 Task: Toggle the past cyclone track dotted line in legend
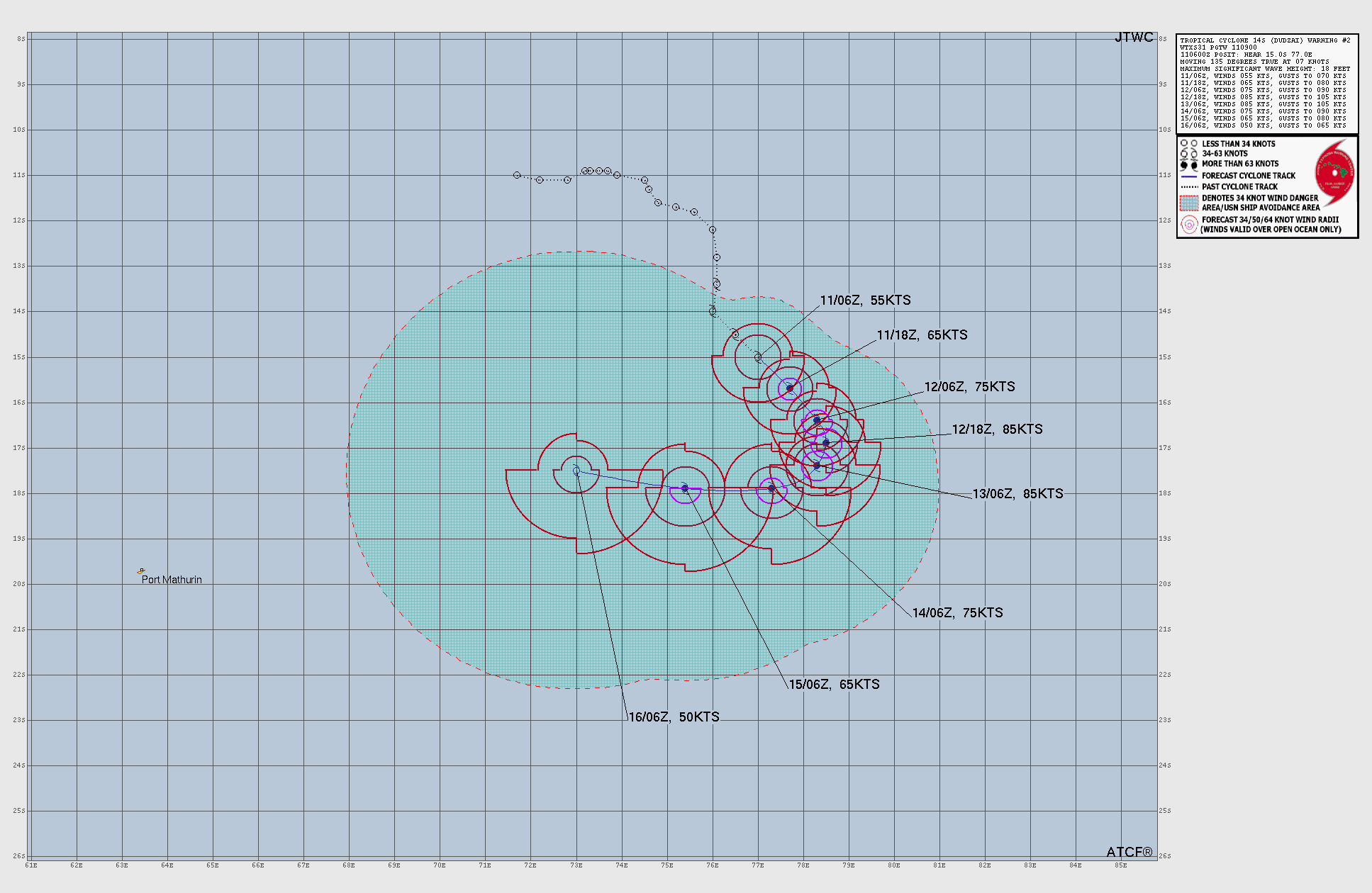point(1191,186)
